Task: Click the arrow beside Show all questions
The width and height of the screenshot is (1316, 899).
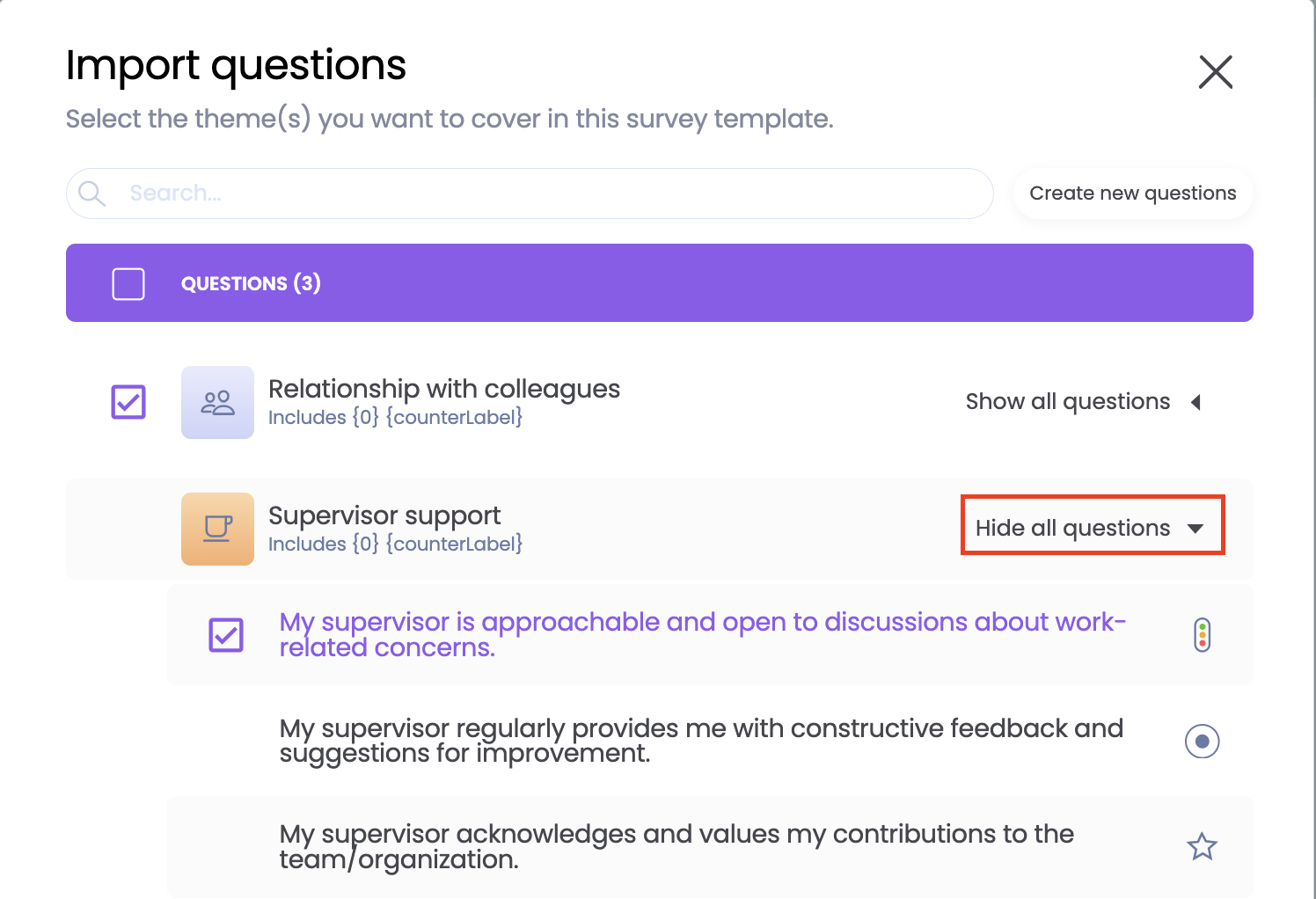Action: click(1196, 402)
